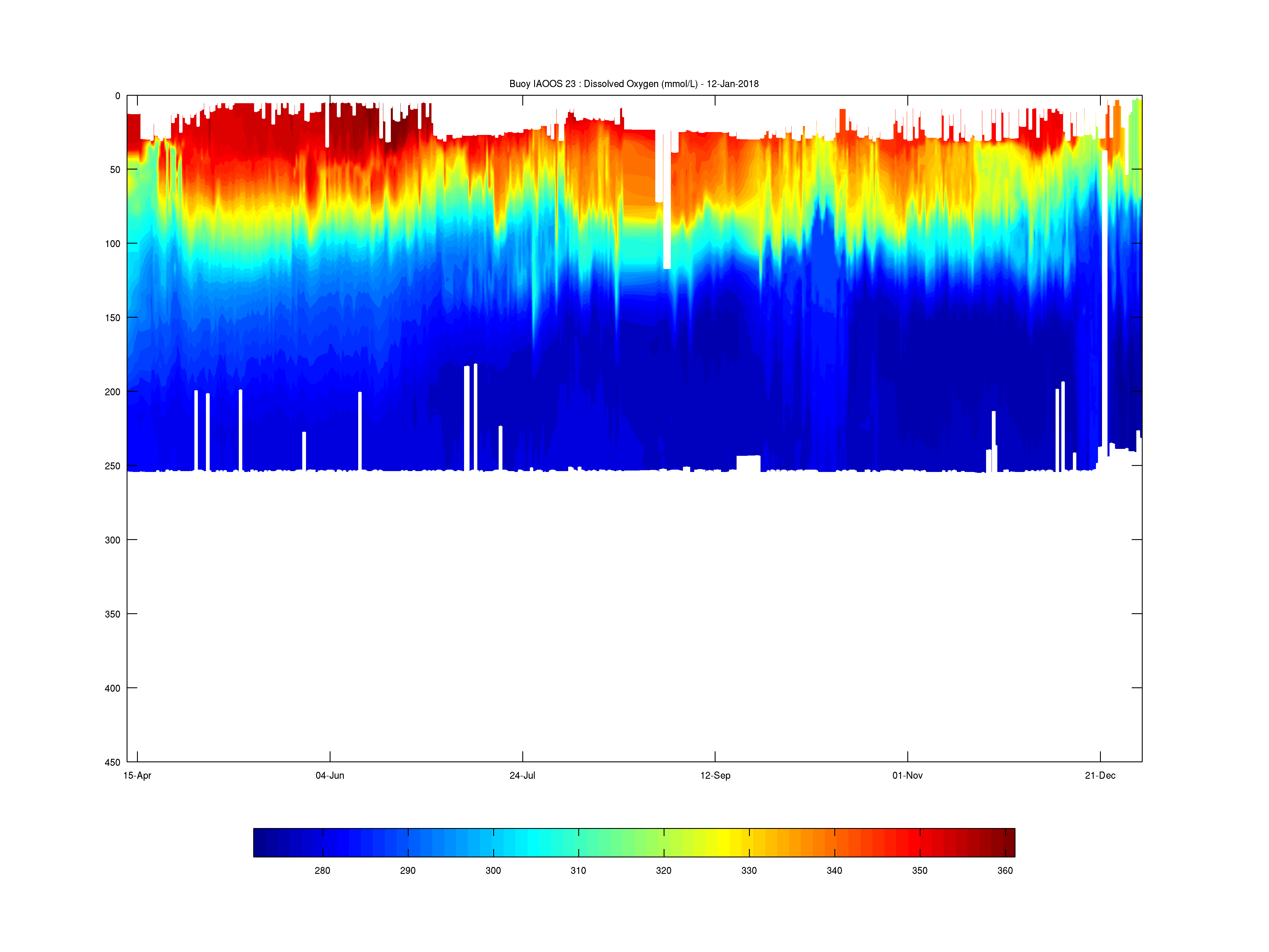Click the 21-Dec date axis label
Viewport: 1269px width, 952px height.
1100,775
